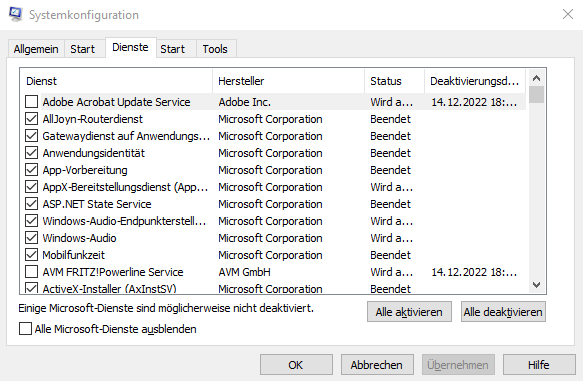
Task: Disable the Windows-Audio service checkbox
Action: (32, 238)
